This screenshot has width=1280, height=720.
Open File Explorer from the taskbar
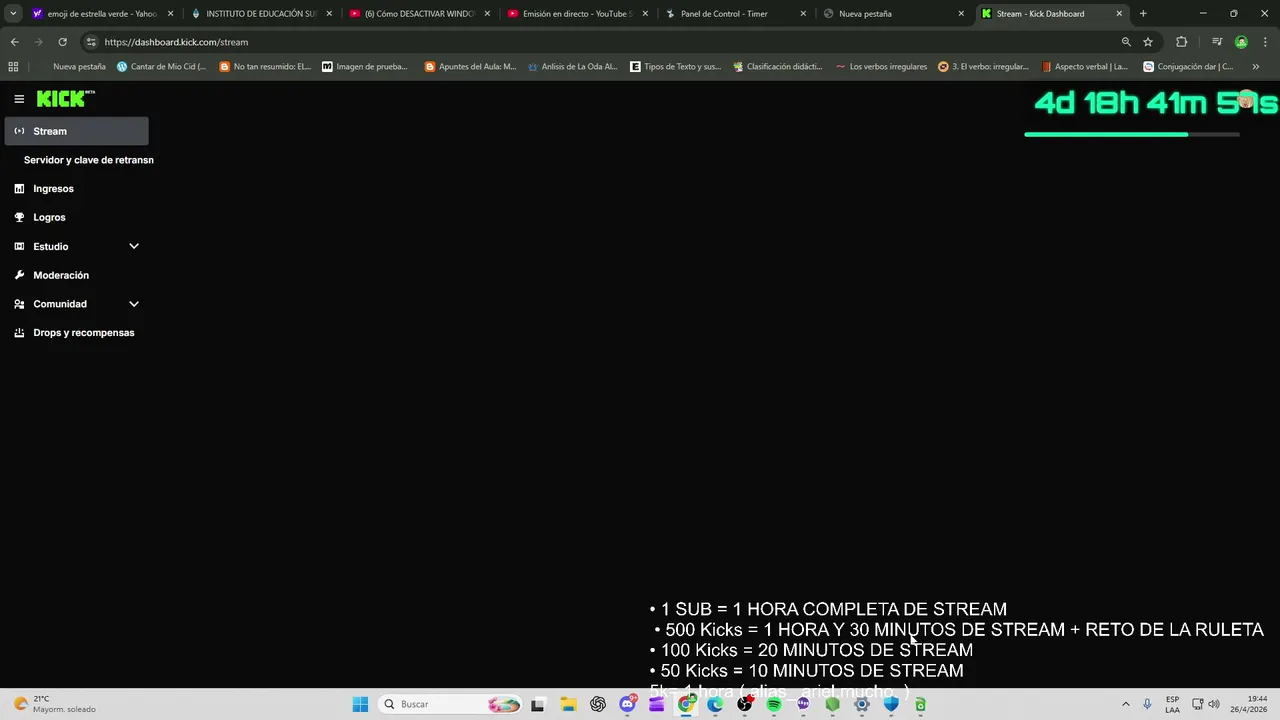pos(568,704)
